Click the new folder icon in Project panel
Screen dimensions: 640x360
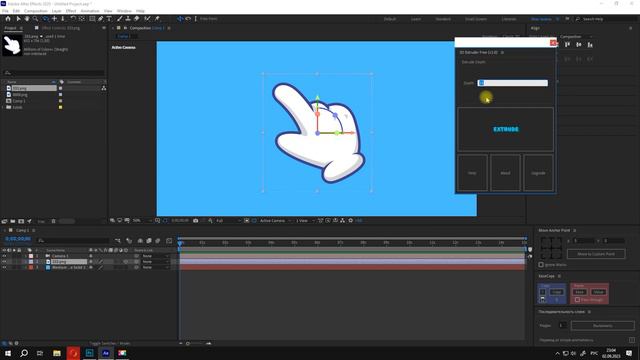(x=13, y=221)
